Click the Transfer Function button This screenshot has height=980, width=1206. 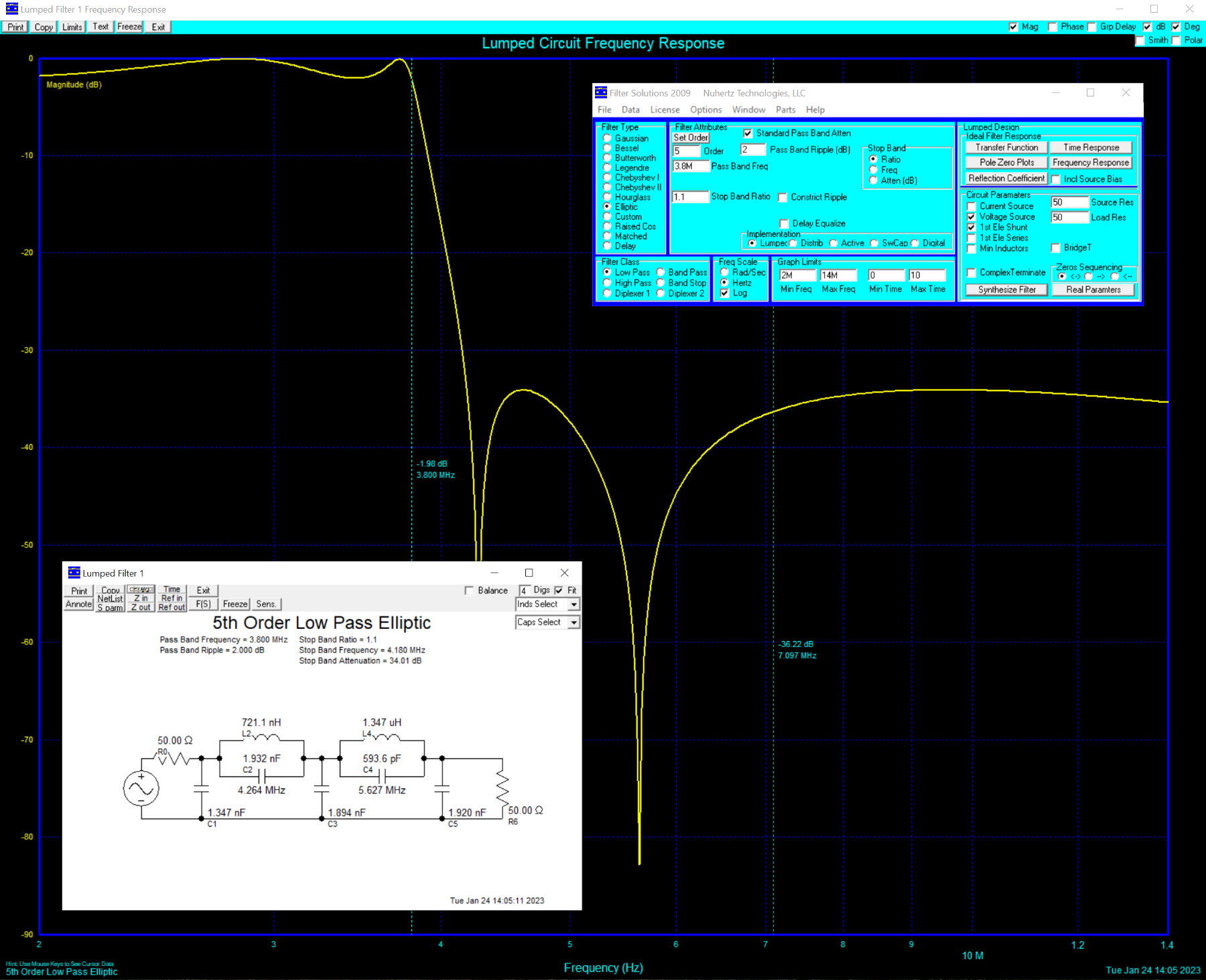[1006, 147]
